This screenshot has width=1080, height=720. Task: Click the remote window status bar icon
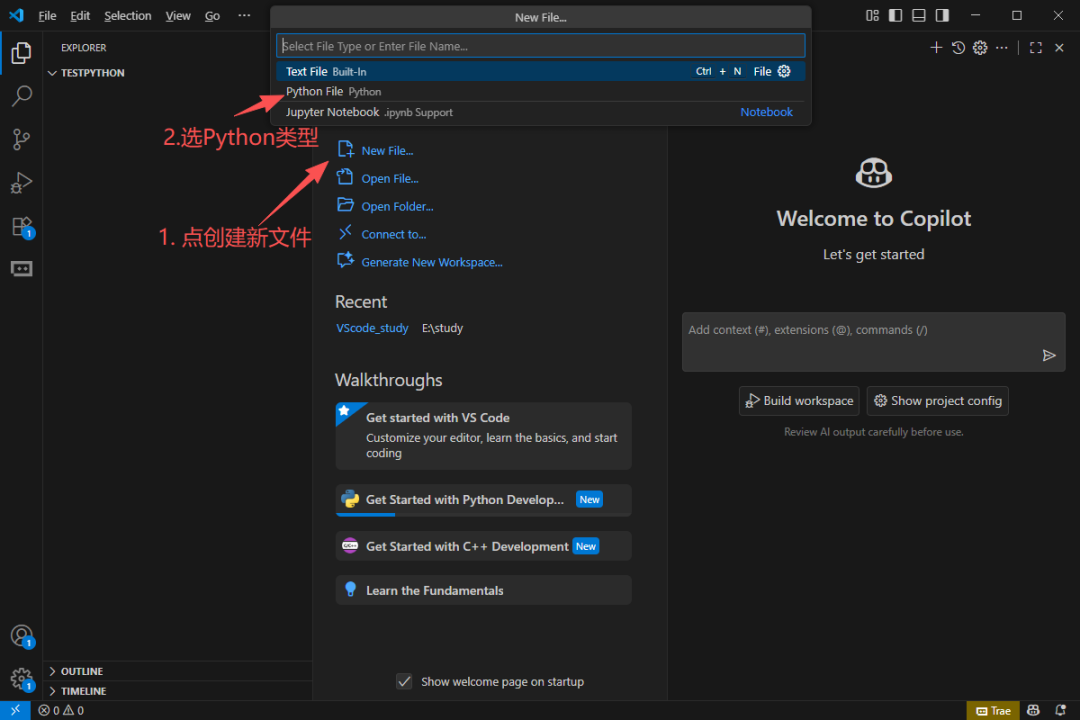pos(15,710)
